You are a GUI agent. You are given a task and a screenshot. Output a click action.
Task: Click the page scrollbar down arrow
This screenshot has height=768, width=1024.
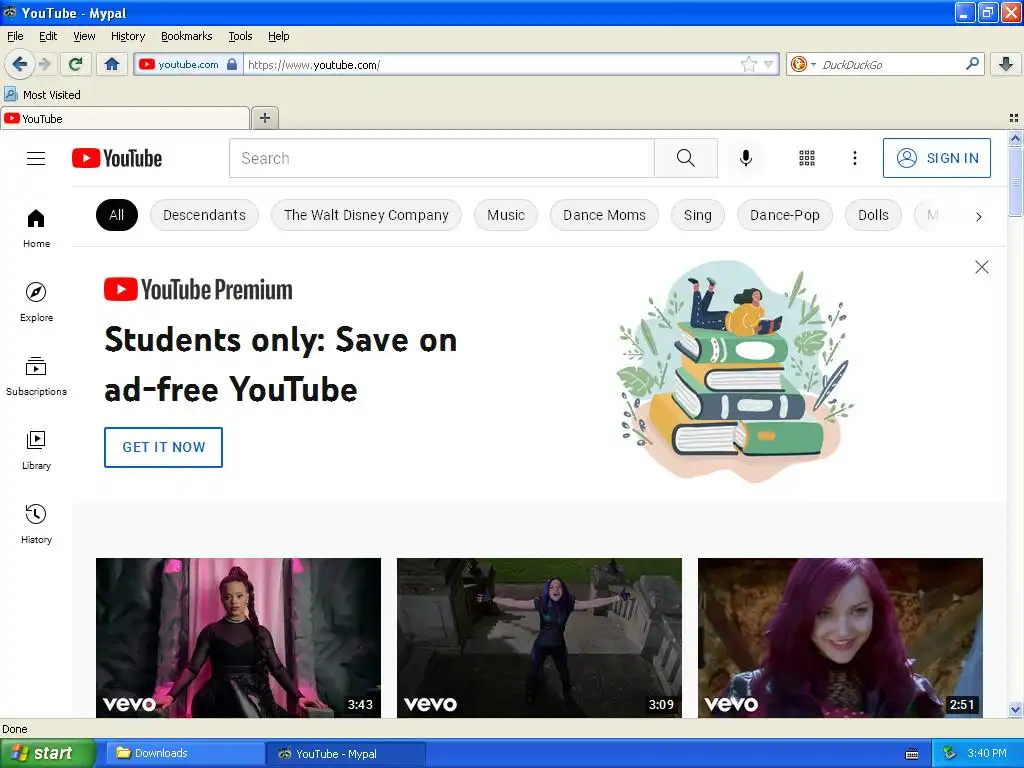(x=1015, y=709)
